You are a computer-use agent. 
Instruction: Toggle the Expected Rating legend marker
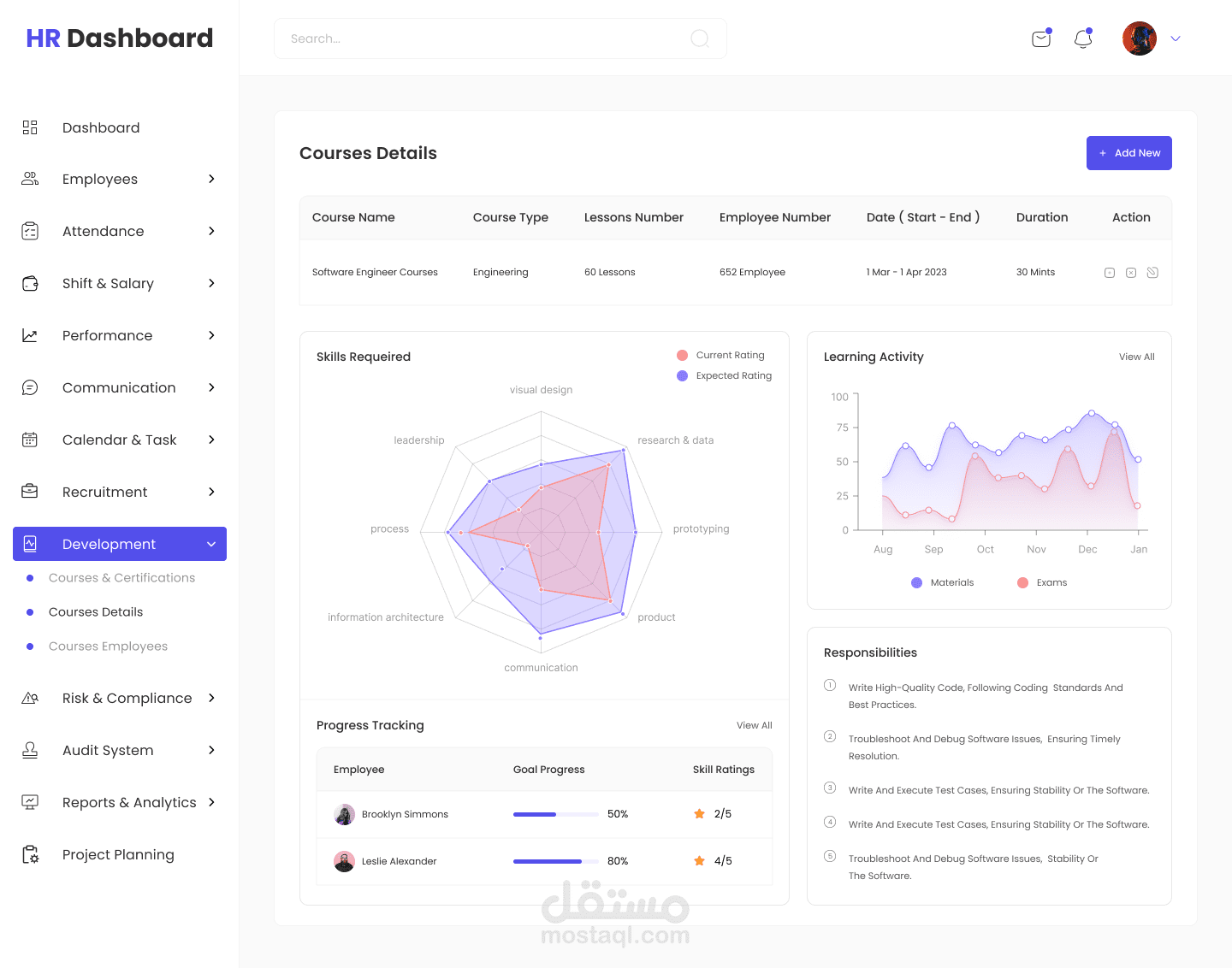(x=682, y=375)
